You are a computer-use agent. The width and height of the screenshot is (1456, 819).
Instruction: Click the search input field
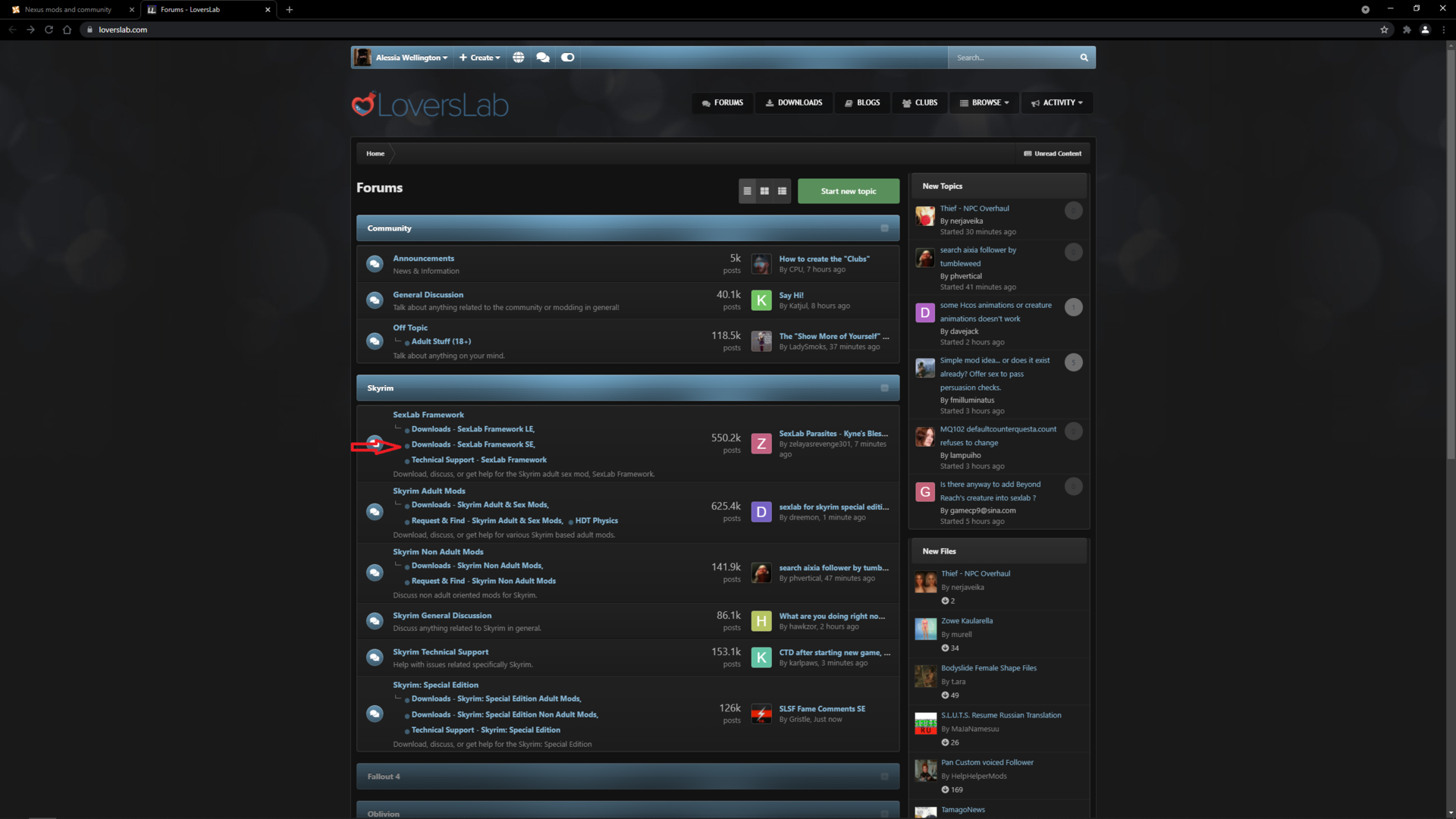pyautogui.click(x=1013, y=57)
